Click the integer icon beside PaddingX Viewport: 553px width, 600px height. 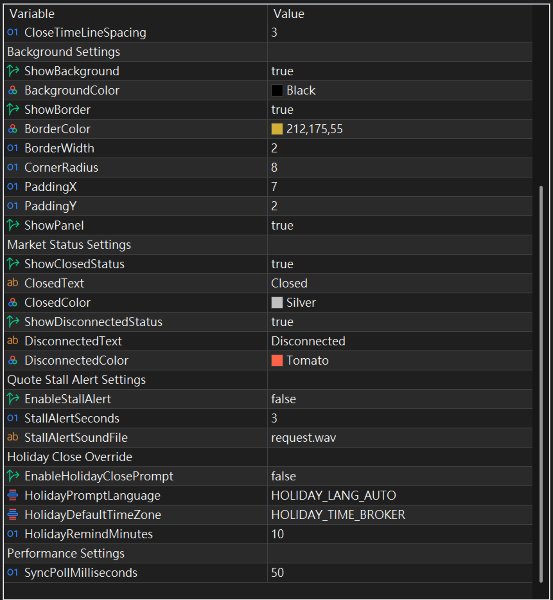[13, 187]
